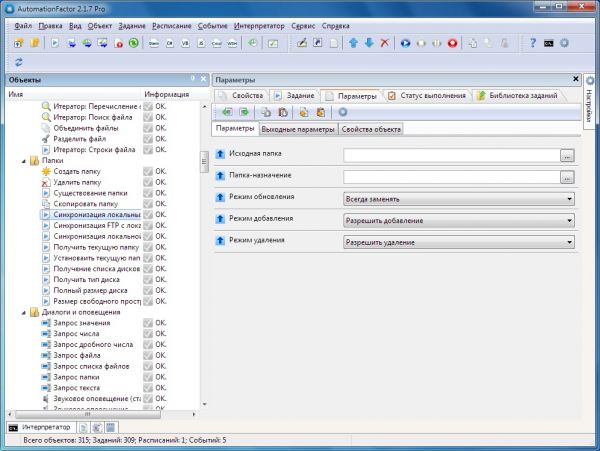Click the blue up arrow toolbar icon
This screenshot has height=451, width=600.
click(353, 43)
